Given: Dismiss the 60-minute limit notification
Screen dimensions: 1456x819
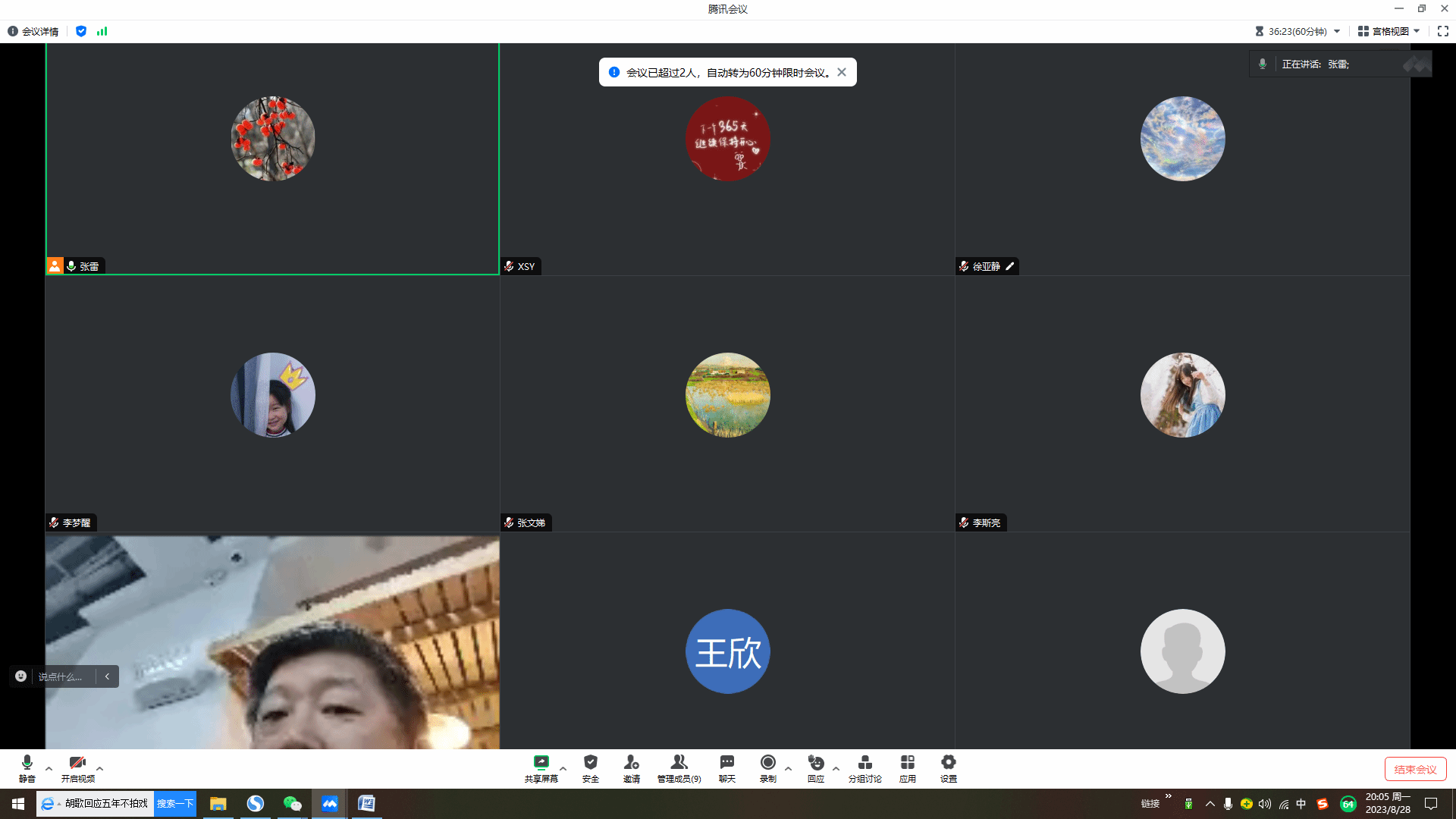Looking at the screenshot, I should pyautogui.click(x=842, y=73).
